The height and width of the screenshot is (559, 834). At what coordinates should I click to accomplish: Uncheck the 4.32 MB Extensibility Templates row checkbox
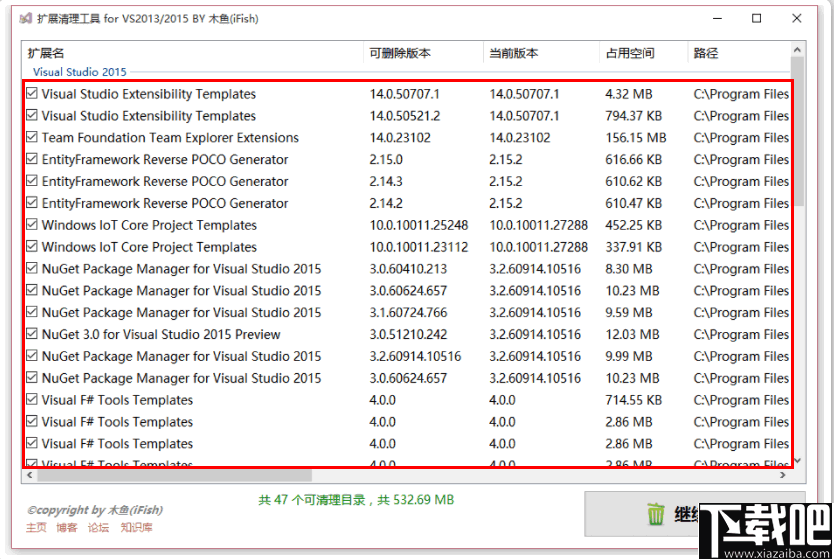(x=32, y=94)
